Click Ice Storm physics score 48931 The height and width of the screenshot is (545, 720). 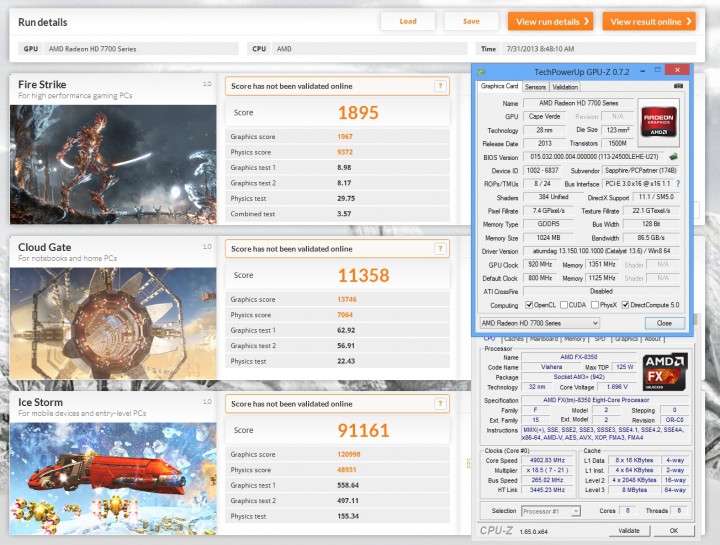[x=347, y=470]
